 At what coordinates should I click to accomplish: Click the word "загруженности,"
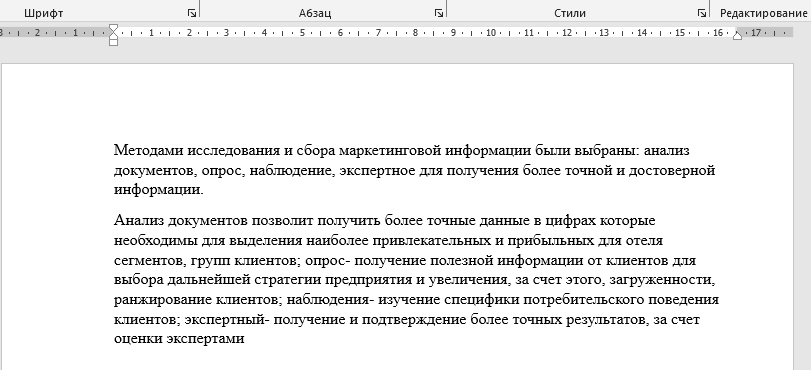point(662,280)
